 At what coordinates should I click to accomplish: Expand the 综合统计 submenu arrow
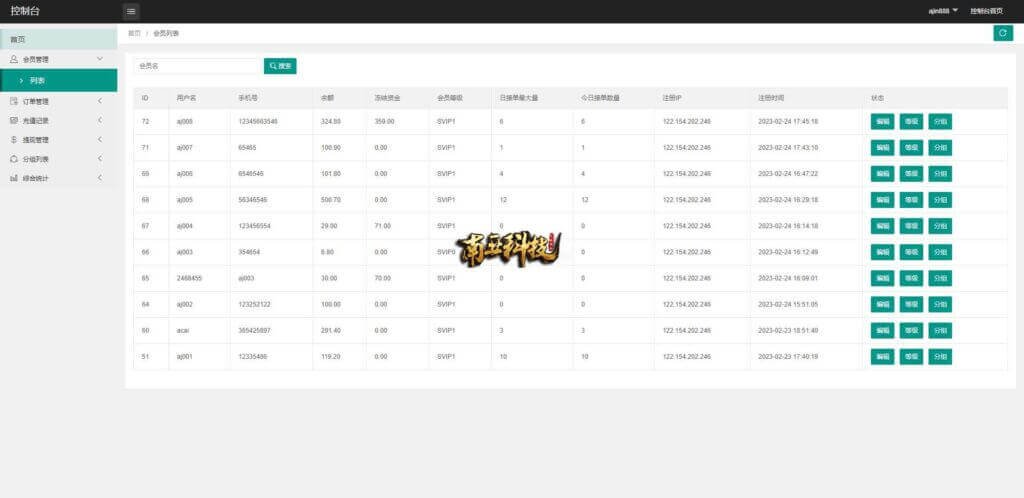click(x=99, y=178)
